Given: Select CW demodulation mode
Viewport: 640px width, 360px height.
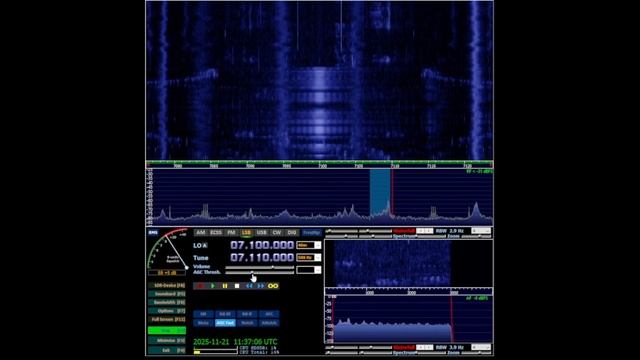Looking at the screenshot, I should pos(277,232).
